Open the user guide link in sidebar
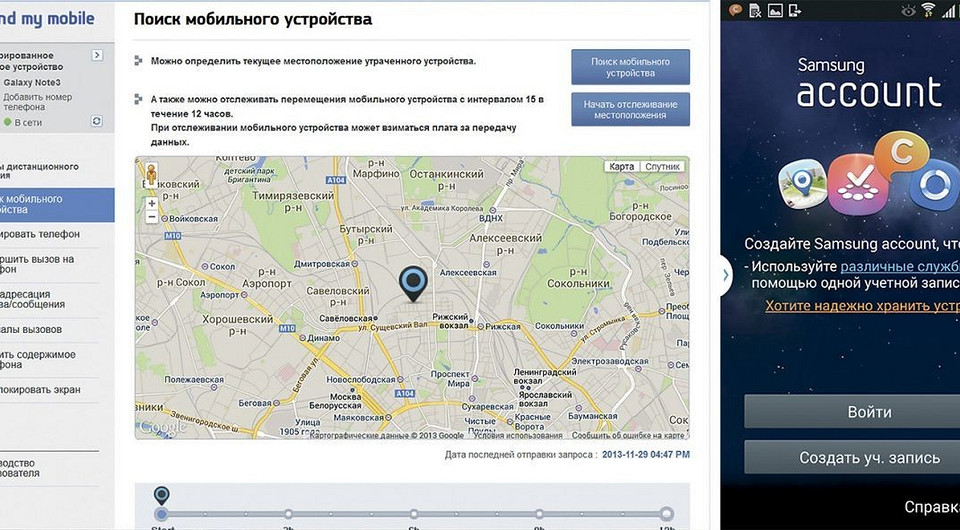 pos(20,468)
